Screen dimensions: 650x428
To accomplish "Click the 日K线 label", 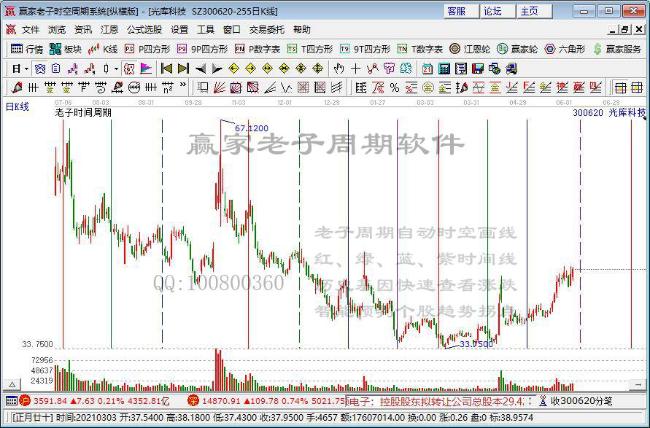I will (x=17, y=107).
